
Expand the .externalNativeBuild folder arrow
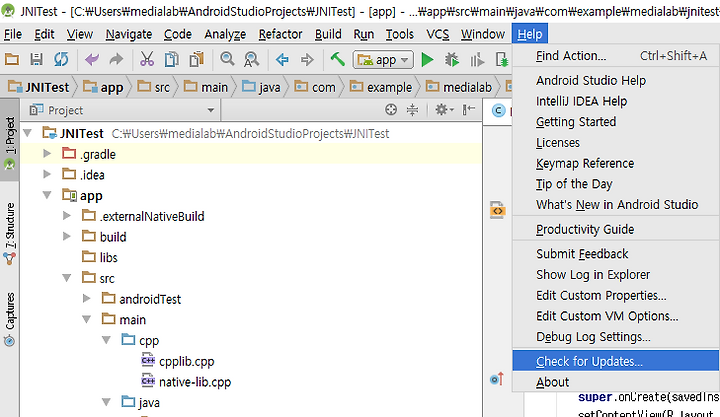(67, 215)
